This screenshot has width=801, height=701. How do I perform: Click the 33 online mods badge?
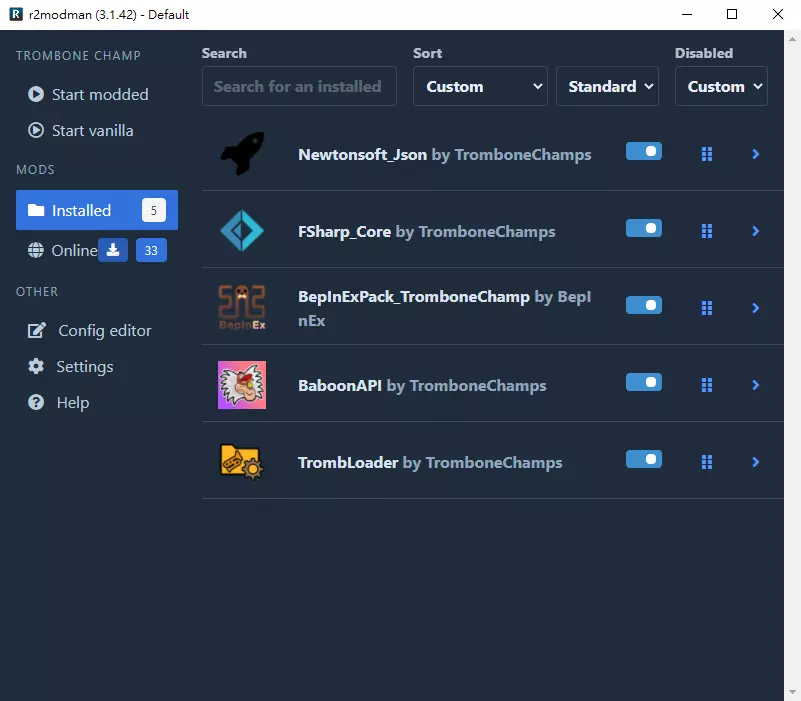click(151, 250)
